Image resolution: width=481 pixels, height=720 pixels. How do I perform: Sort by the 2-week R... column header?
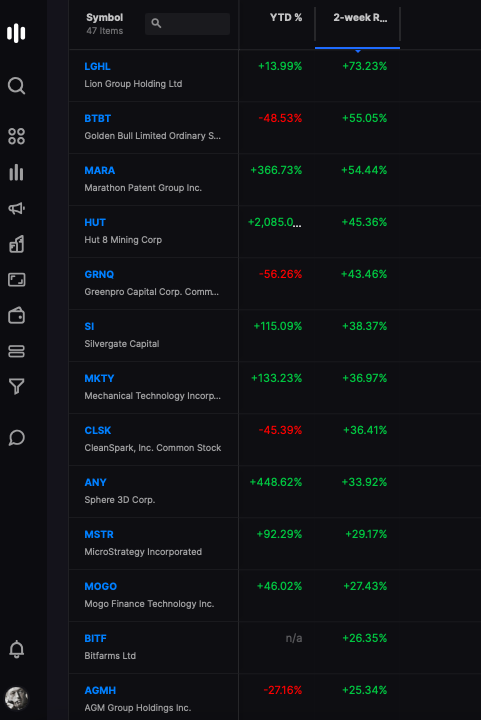(x=360, y=17)
